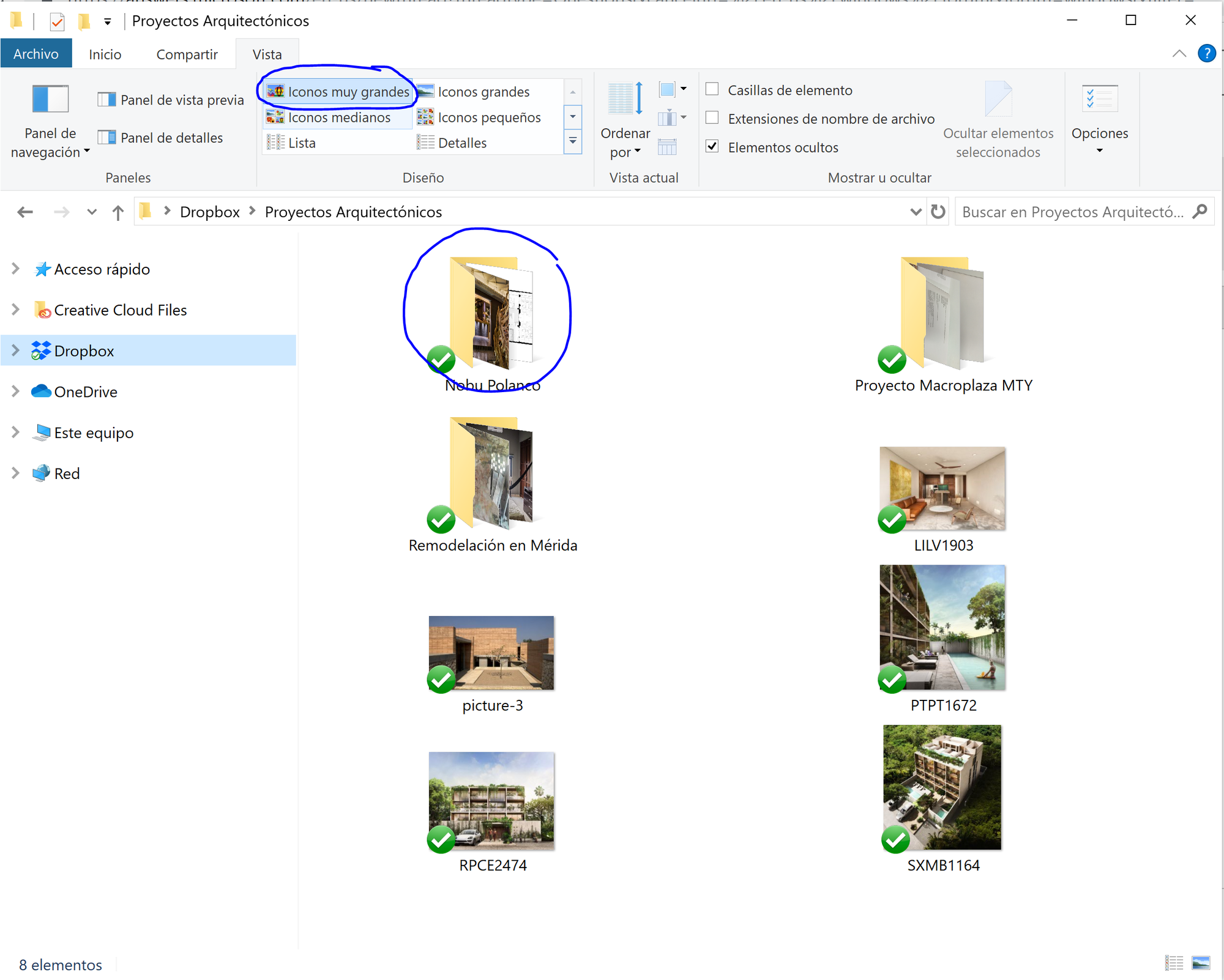Select the PTPT1672 image
The image size is (1224, 980).
pyautogui.click(x=942, y=639)
